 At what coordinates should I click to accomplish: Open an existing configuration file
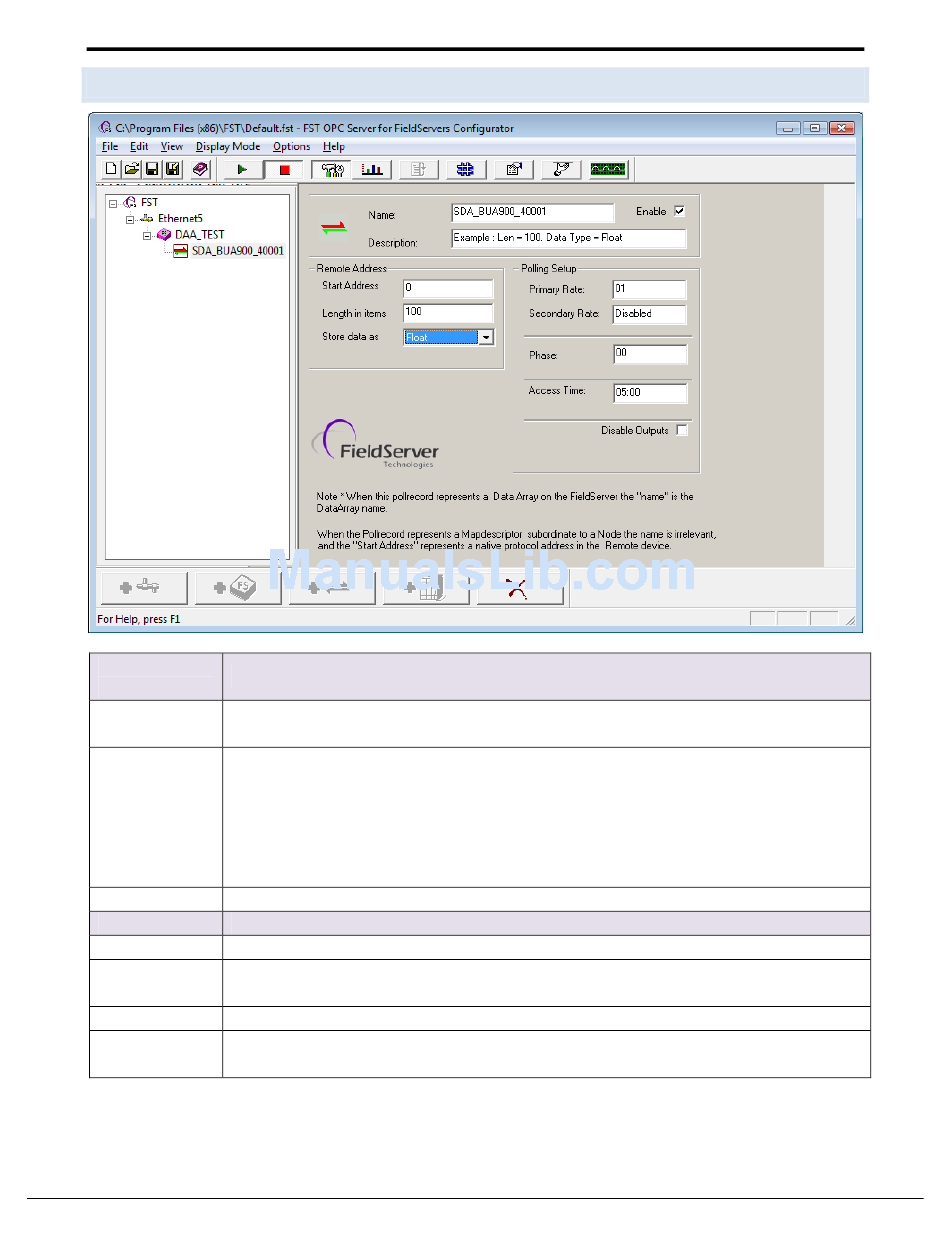tap(131, 169)
